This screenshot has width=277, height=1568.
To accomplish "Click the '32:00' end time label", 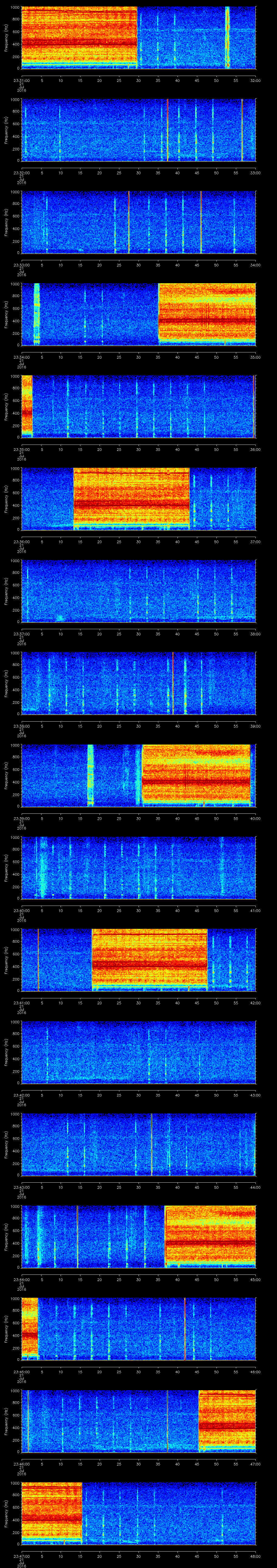I will pos(255,80).
